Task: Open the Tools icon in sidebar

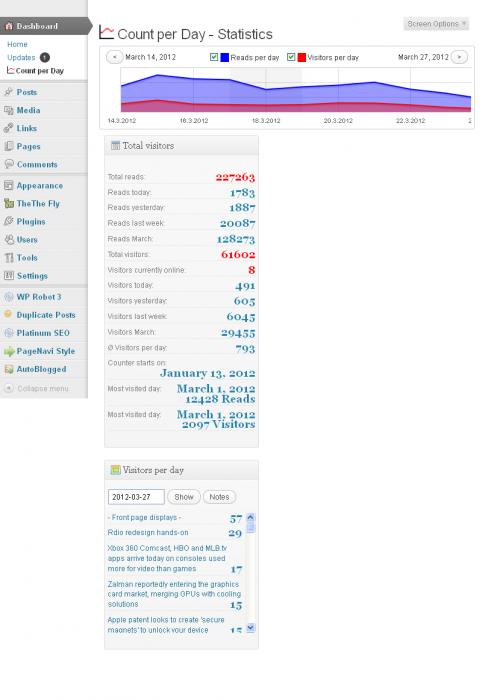Action: pyautogui.click(x=8, y=258)
